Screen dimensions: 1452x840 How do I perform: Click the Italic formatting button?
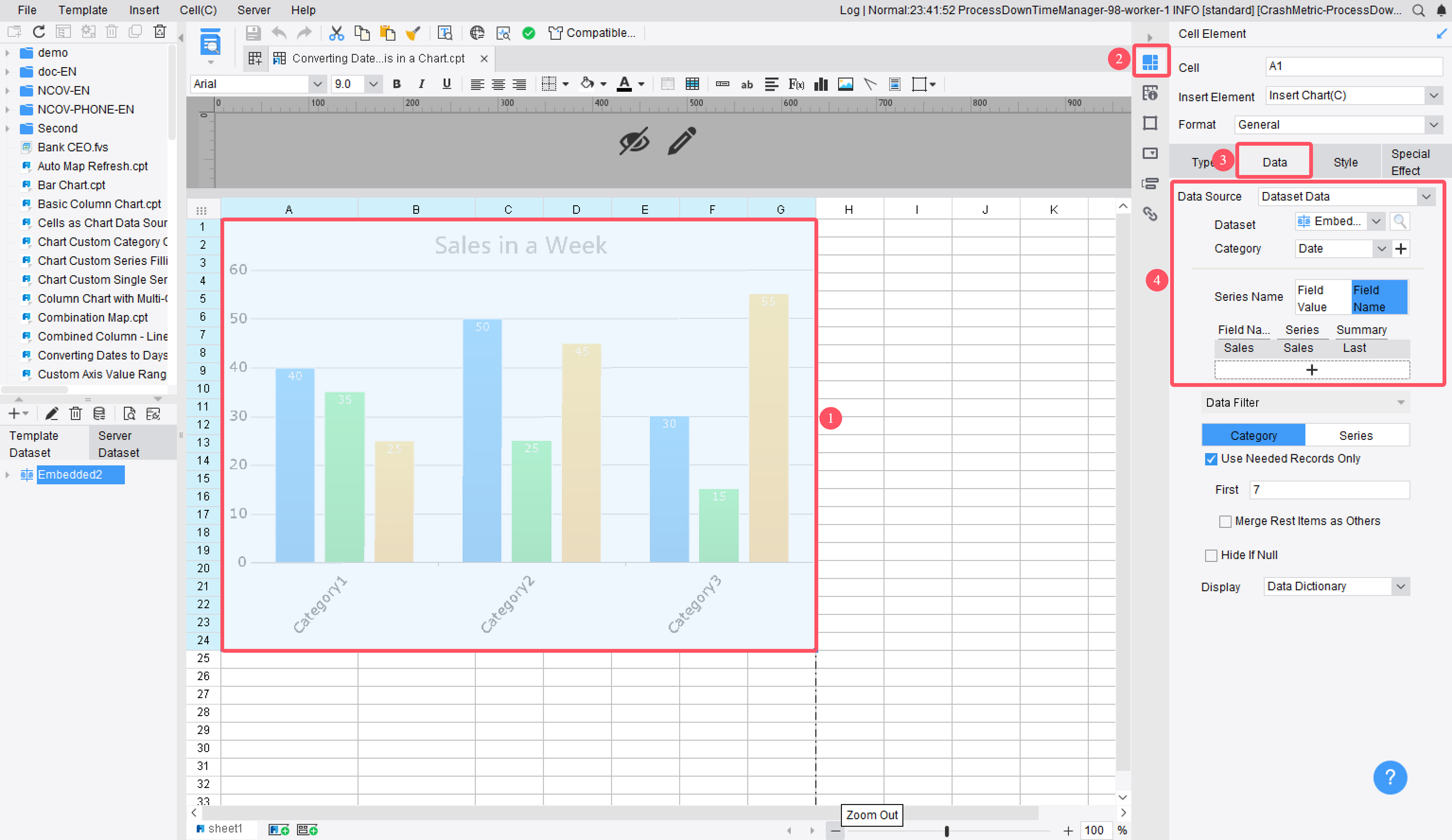point(422,84)
